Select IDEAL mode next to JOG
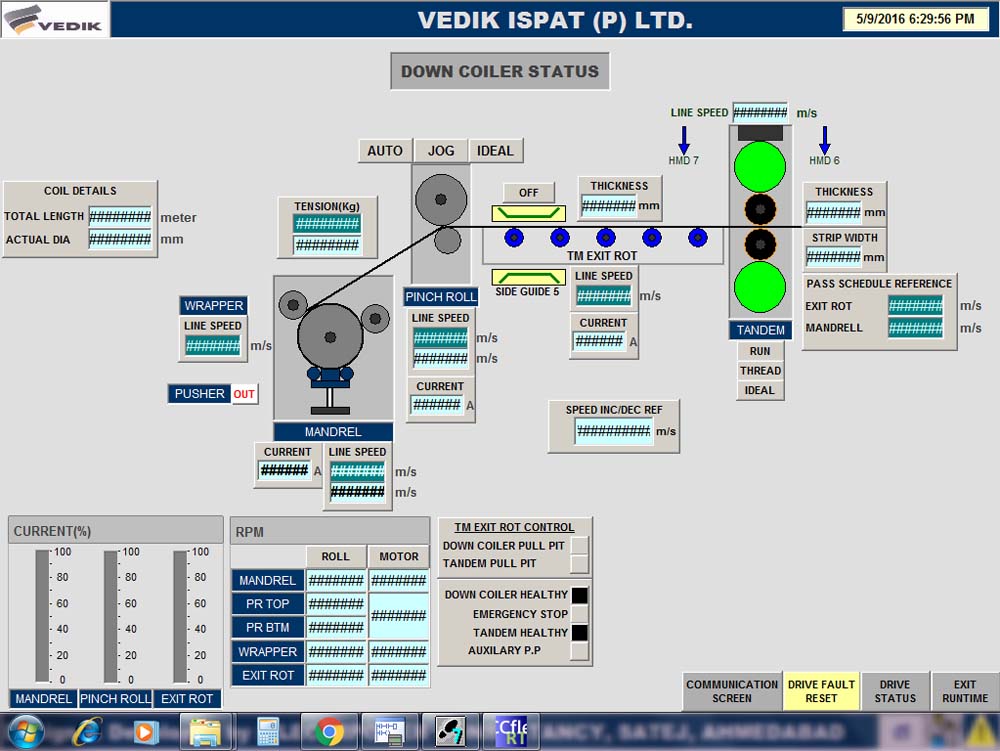Screen dimensions: 1000x751 coord(496,151)
